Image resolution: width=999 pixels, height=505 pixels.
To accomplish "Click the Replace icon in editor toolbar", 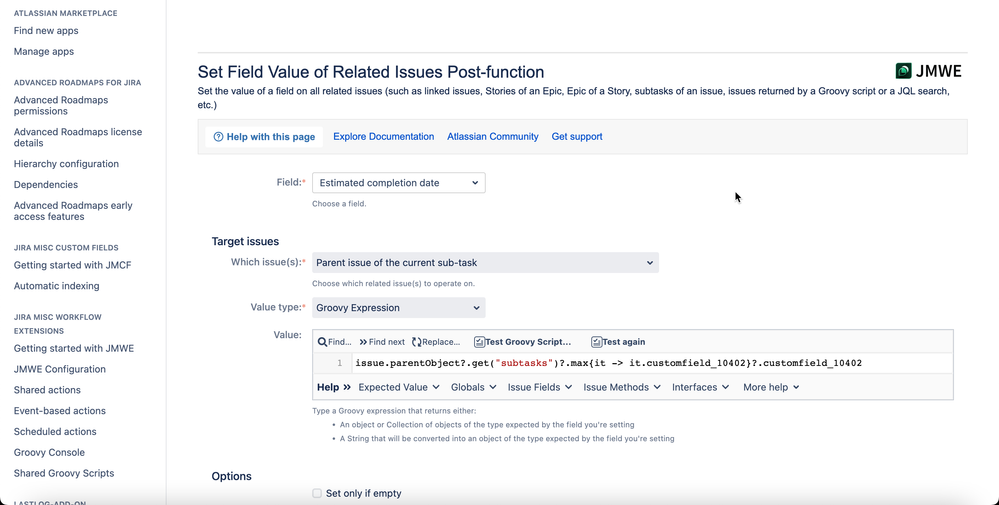I will (417, 342).
